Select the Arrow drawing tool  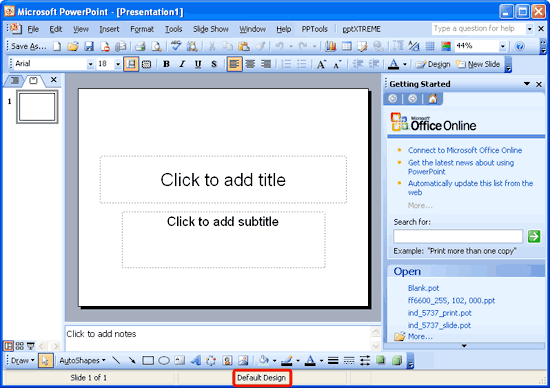click(x=132, y=360)
